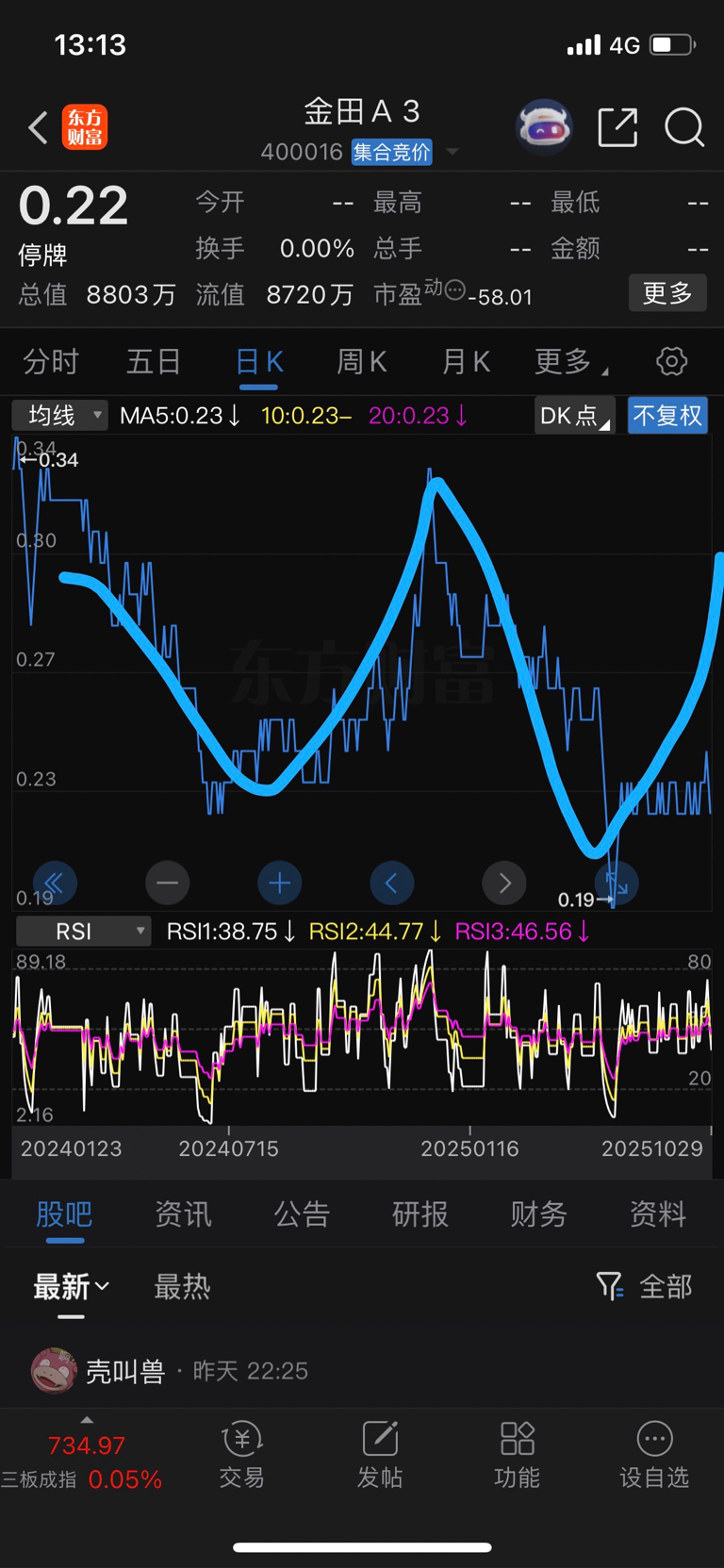This screenshot has width=724, height=1568.
Task: Open the 最新 sort dropdown
Action: pos(72,1286)
